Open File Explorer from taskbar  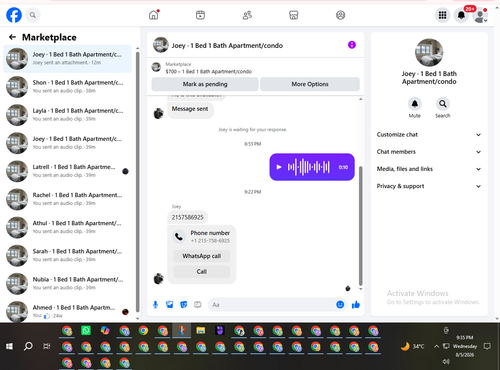(x=201, y=330)
